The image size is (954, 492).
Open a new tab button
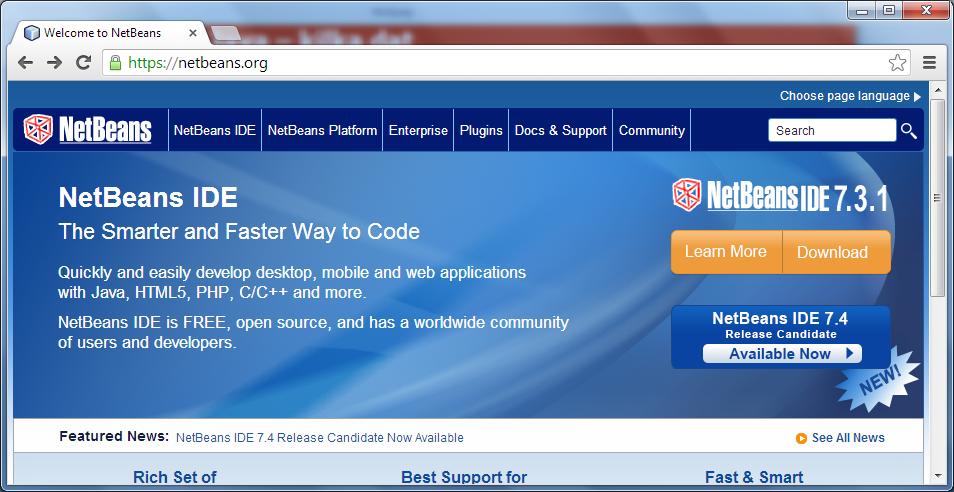pyautogui.click(x=225, y=33)
